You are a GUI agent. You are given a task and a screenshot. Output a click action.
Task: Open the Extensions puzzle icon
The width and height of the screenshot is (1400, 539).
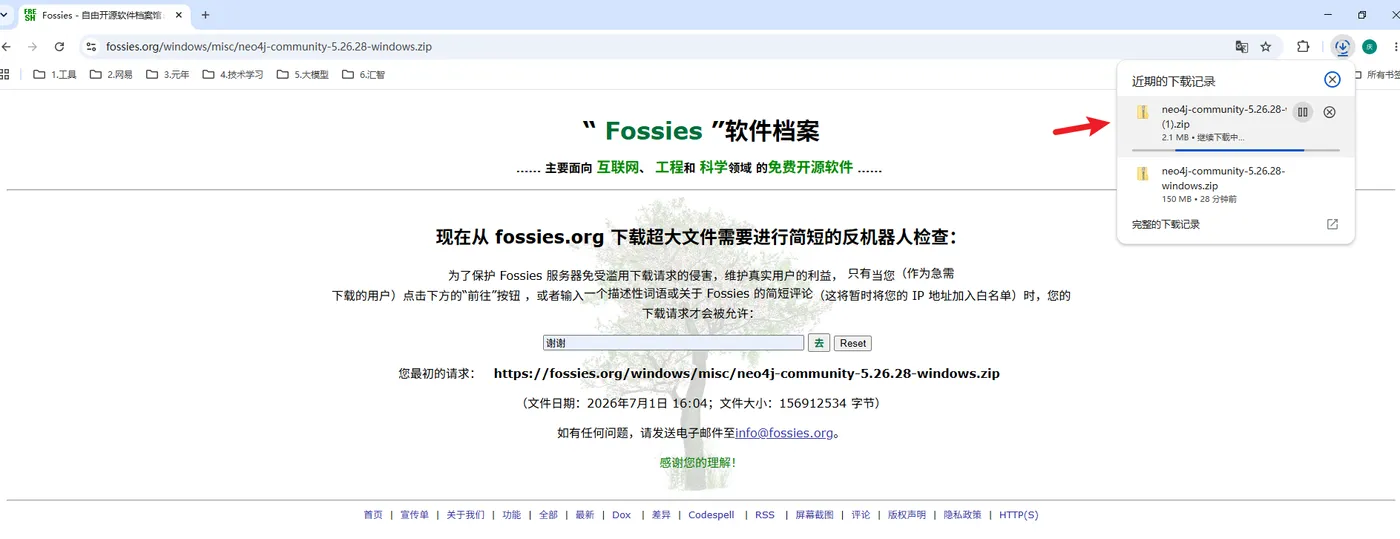click(1303, 46)
